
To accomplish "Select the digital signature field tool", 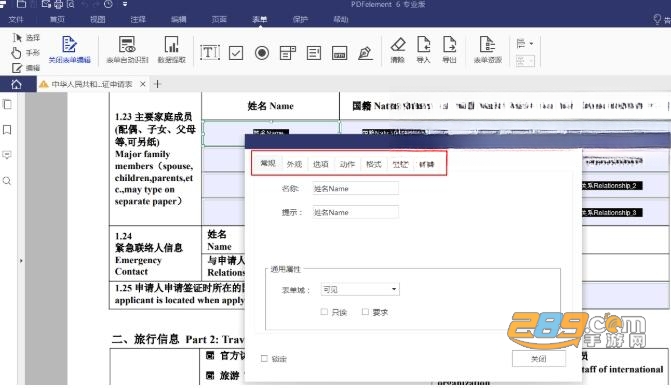I will tap(365, 53).
